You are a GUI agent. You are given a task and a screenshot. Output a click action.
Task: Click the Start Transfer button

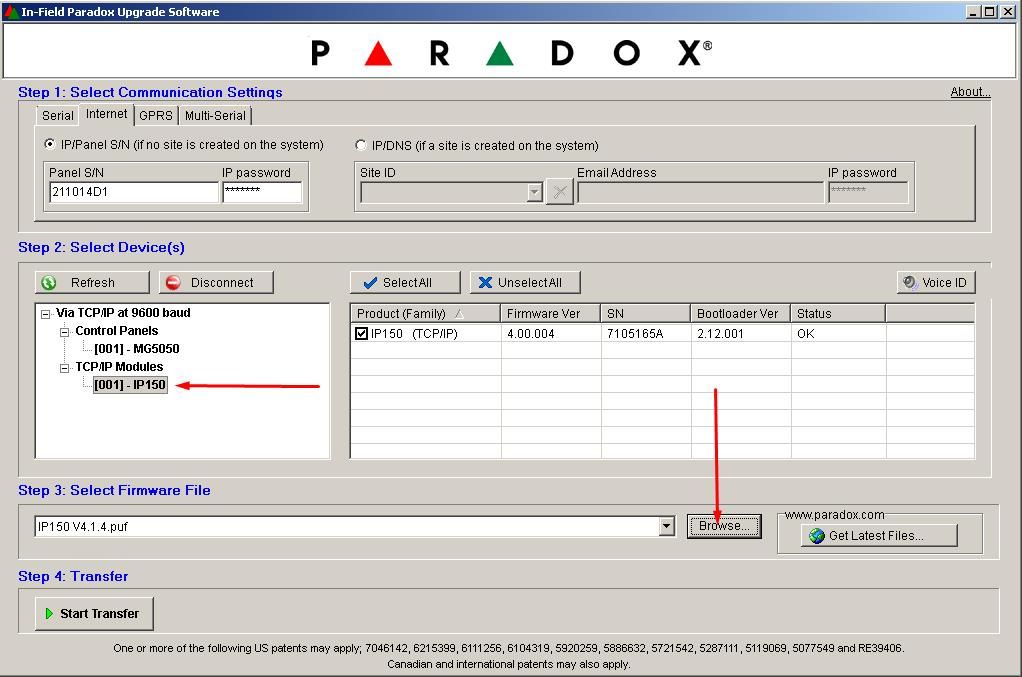point(94,613)
